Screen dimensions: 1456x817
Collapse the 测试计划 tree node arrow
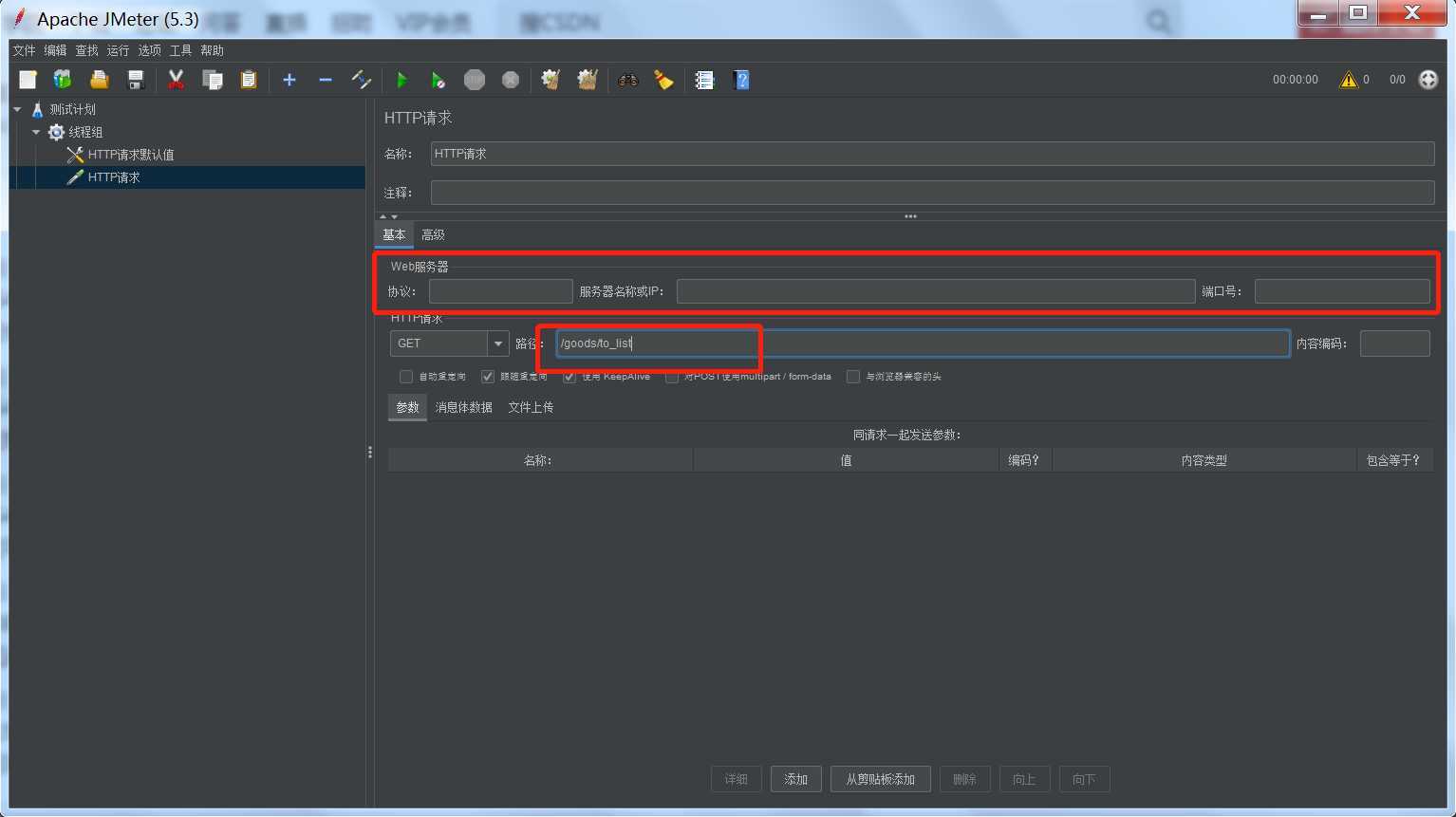click(17, 109)
